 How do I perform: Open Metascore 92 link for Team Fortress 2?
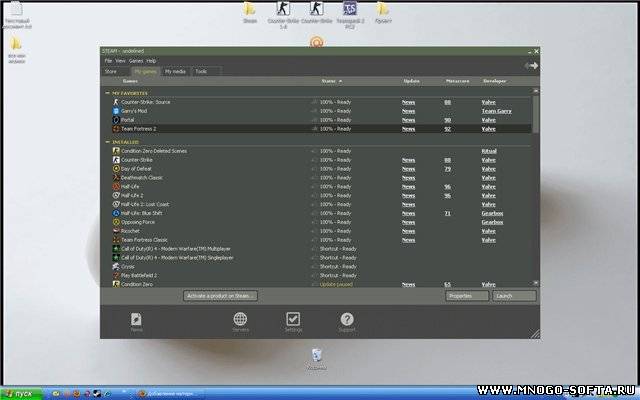click(x=448, y=129)
